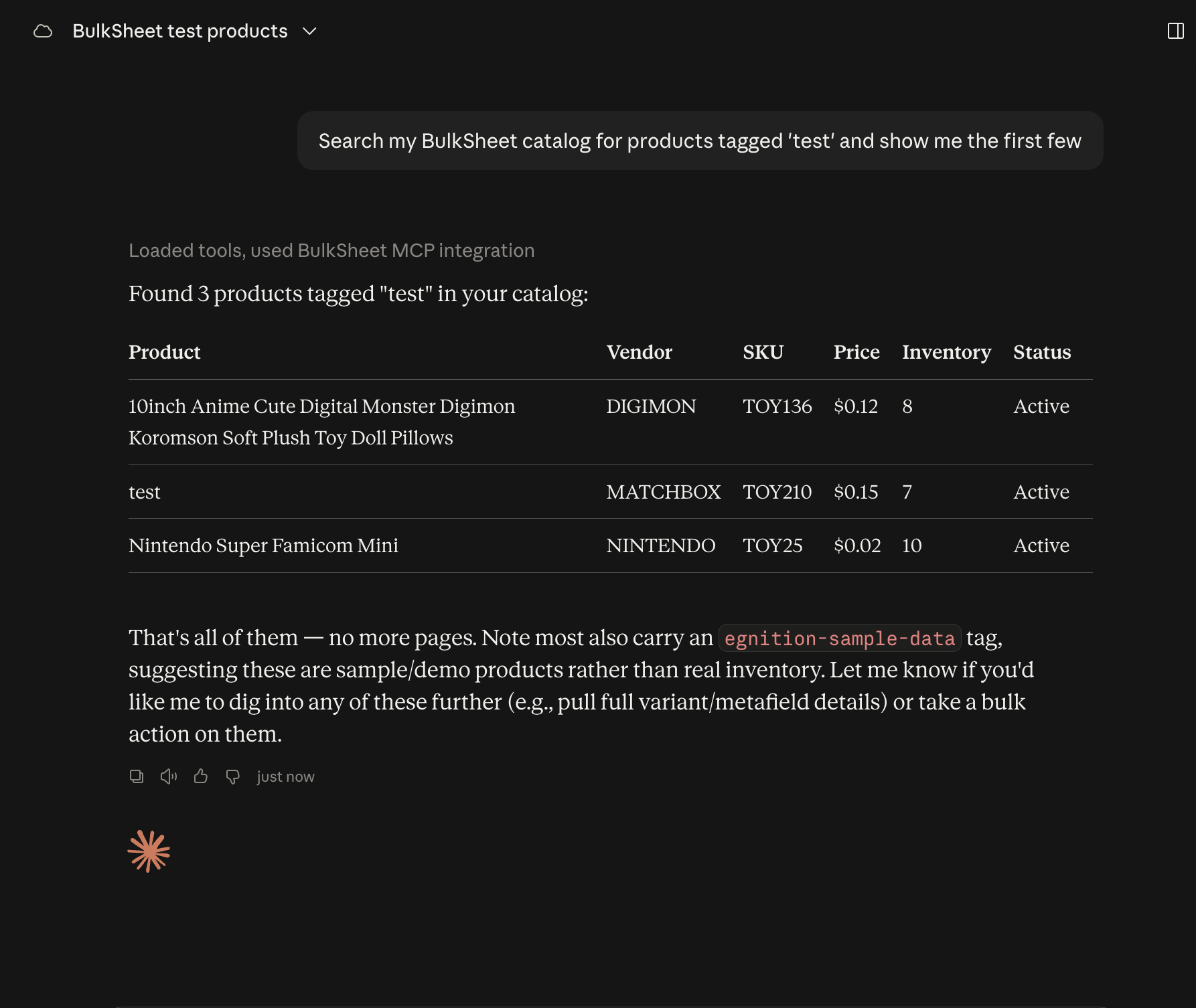Click the 'DIGIMON' vendor cell
Viewport: 1196px width, 1008px height.
pyautogui.click(x=651, y=406)
